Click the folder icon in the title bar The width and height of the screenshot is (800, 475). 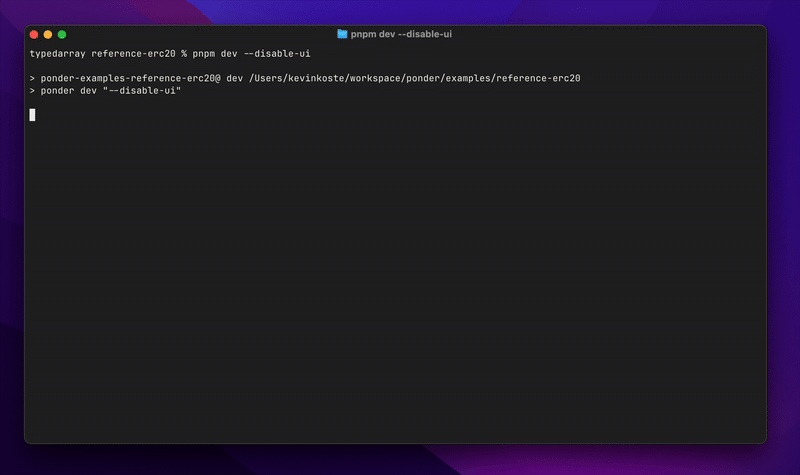[342, 34]
